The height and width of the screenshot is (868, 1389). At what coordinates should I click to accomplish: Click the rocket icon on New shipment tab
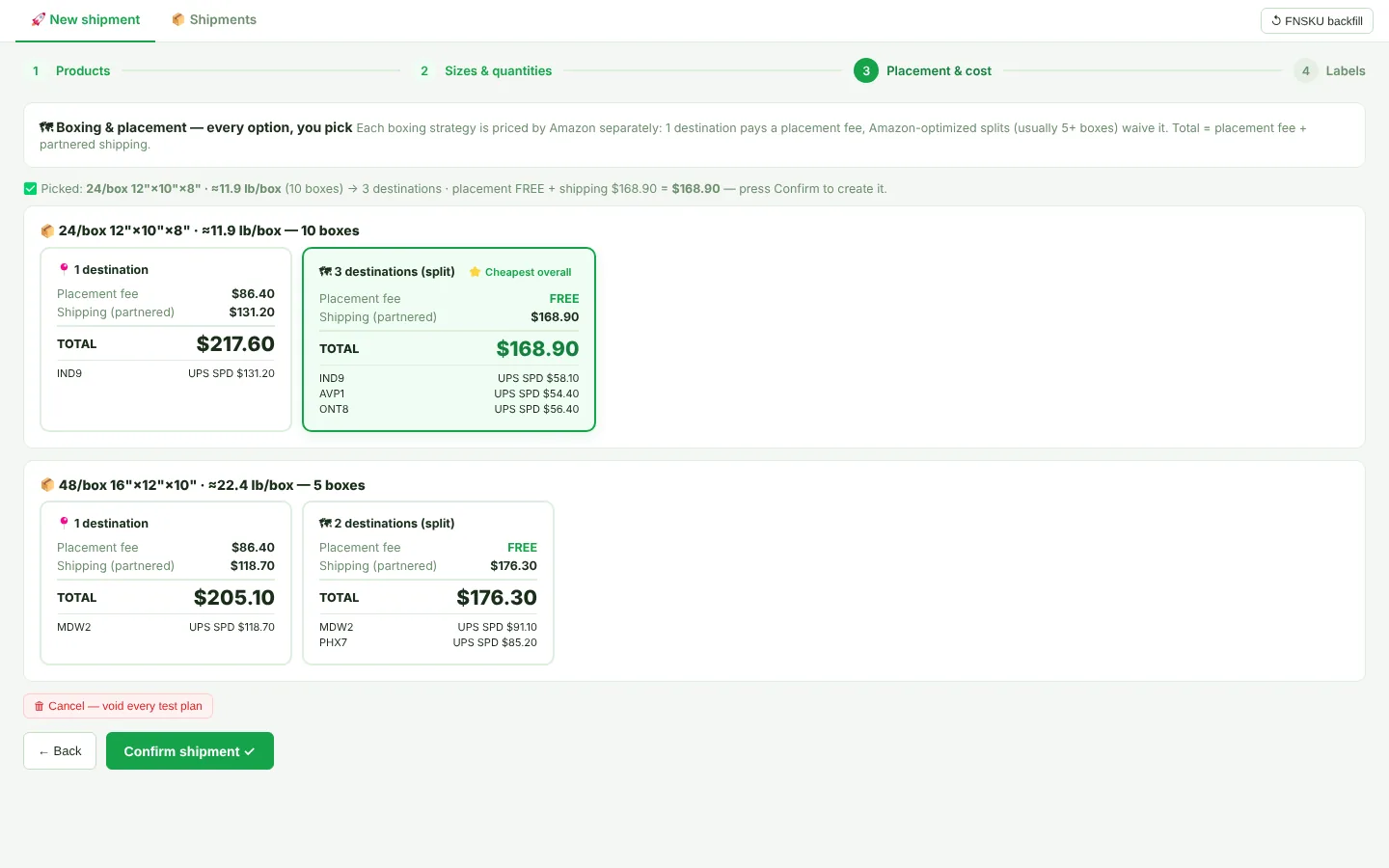tap(39, 19)
